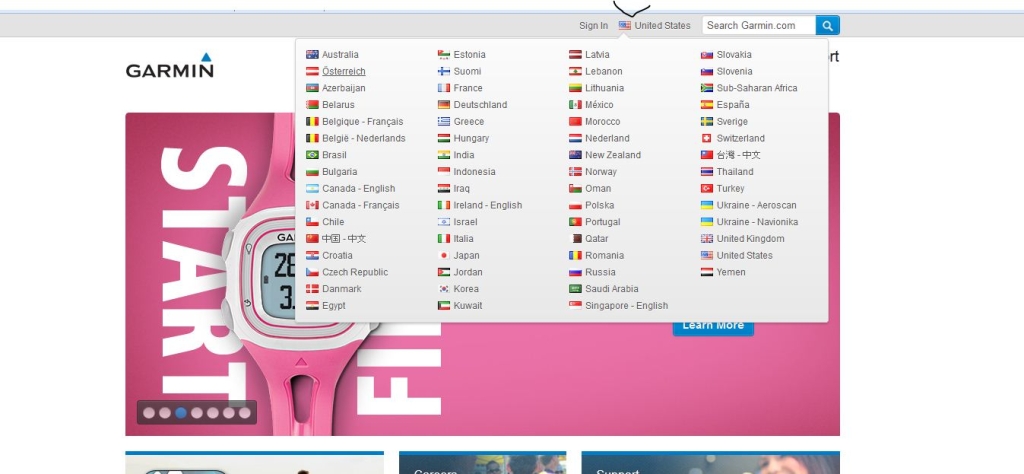Click the Switzerland flag icon
The width and height of the screenshot is (1024, 474).
[x=707, y=138]
